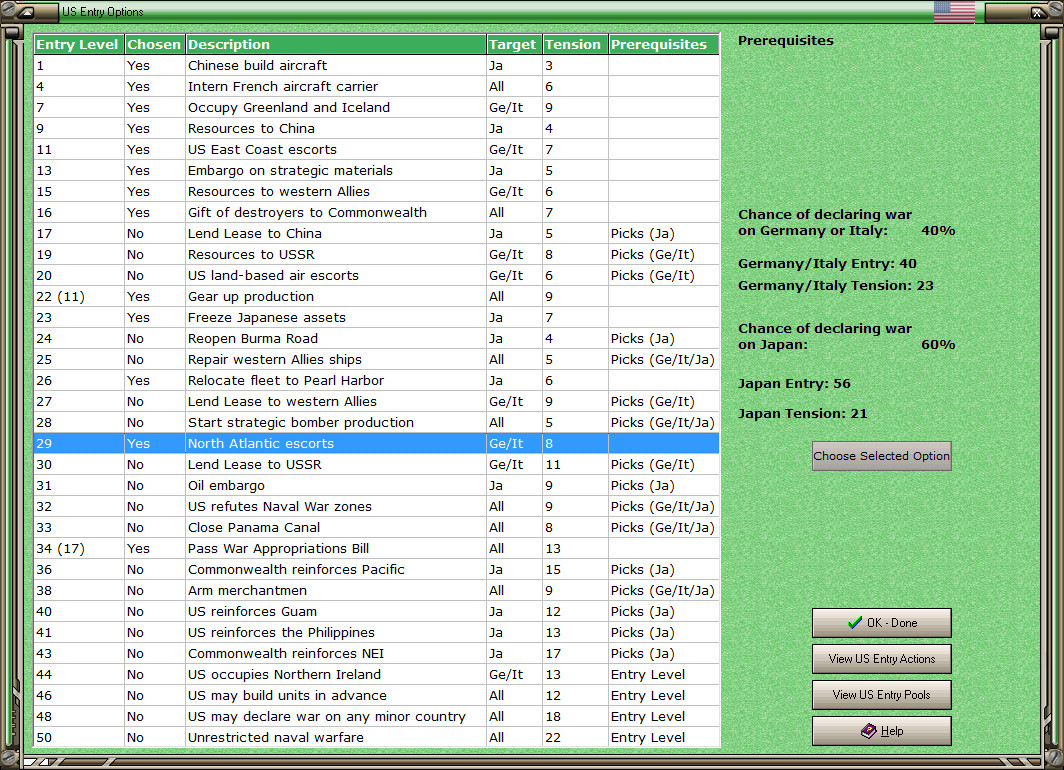Select Oil embargo row
Viewport: 1064px width, 770px height.
click(377, 486)
